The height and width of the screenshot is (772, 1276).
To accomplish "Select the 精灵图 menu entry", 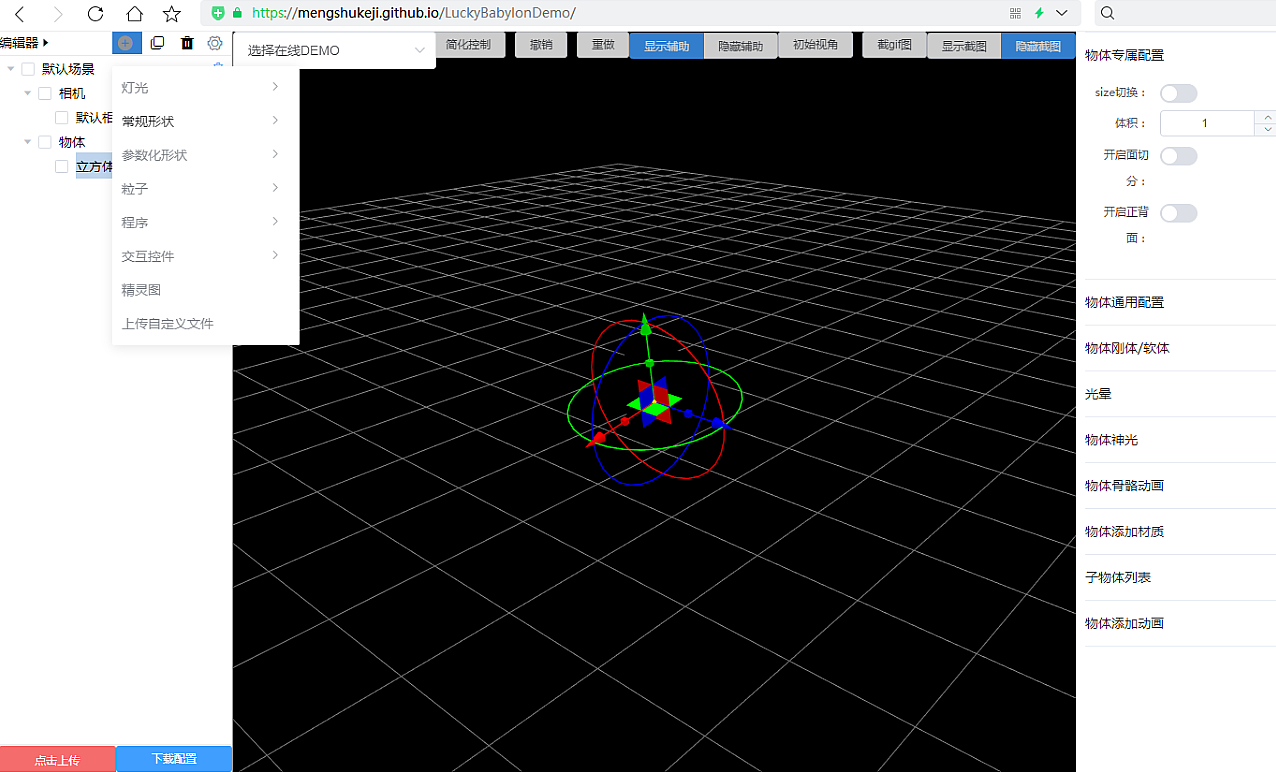I will click(205, 290).
